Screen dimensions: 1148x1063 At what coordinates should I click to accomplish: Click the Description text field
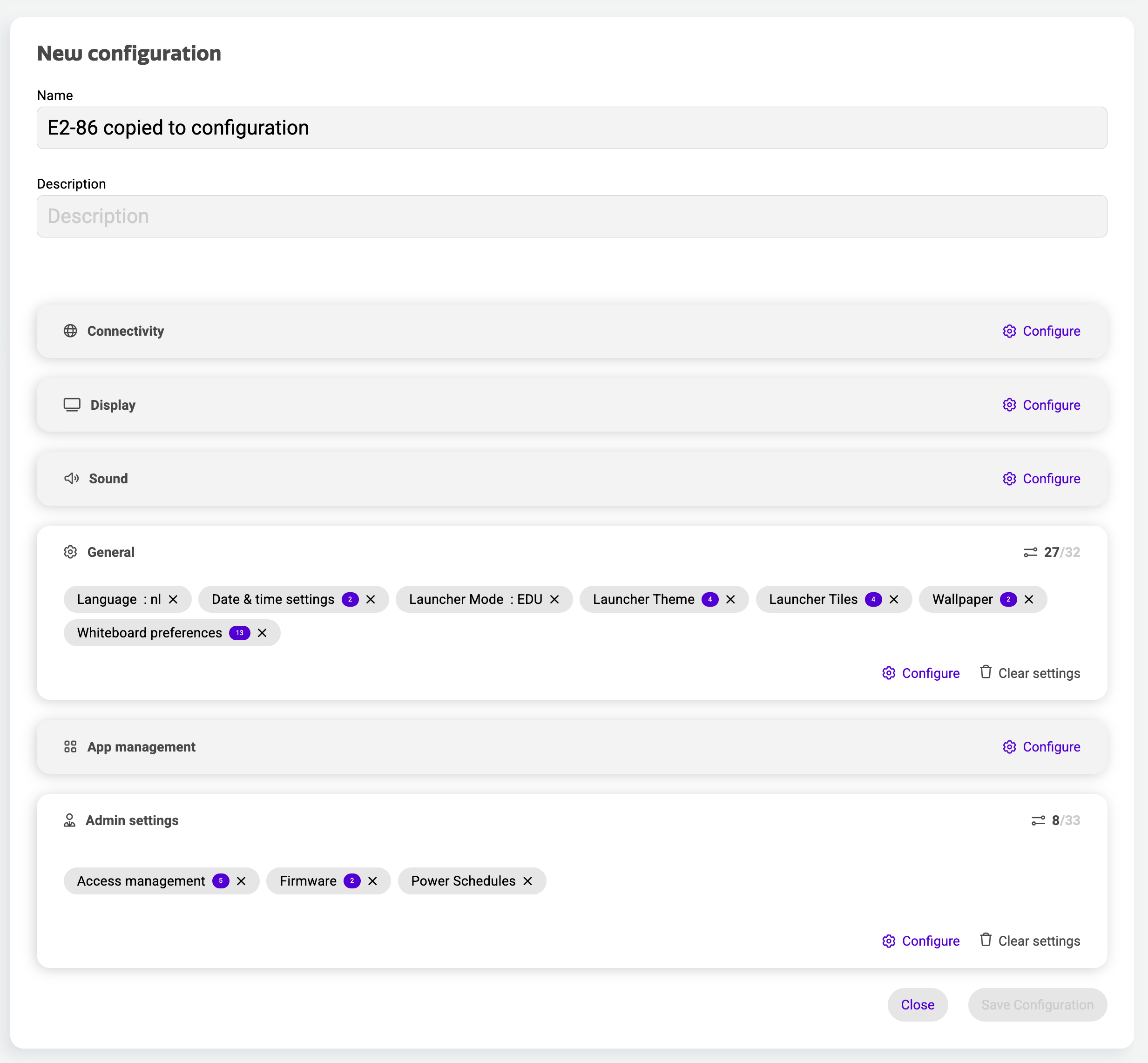point(572,216)
